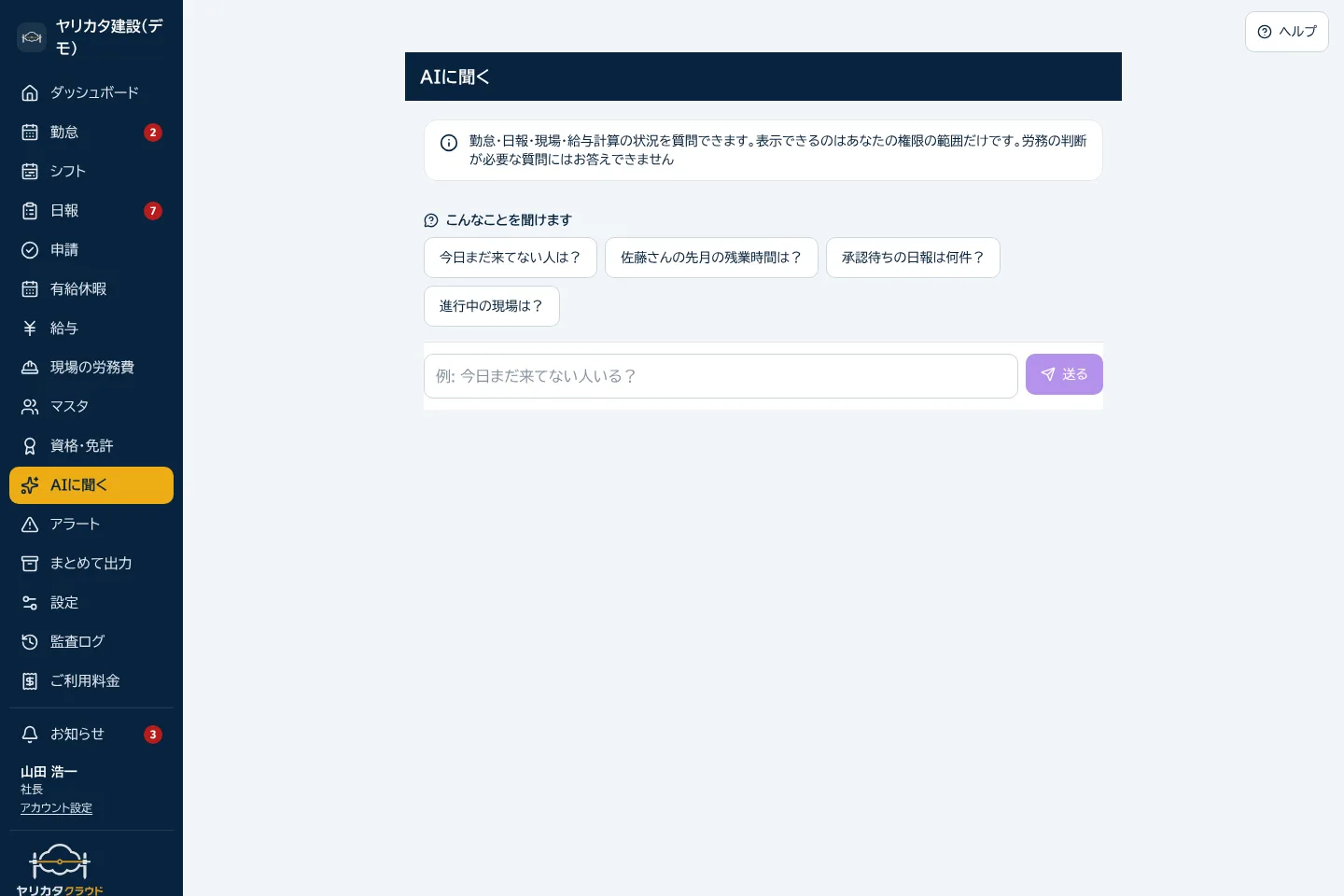Open the ご利用料金 menu label
The width and height of the screenshot is (1344, 896).
(x=85, y=680)
